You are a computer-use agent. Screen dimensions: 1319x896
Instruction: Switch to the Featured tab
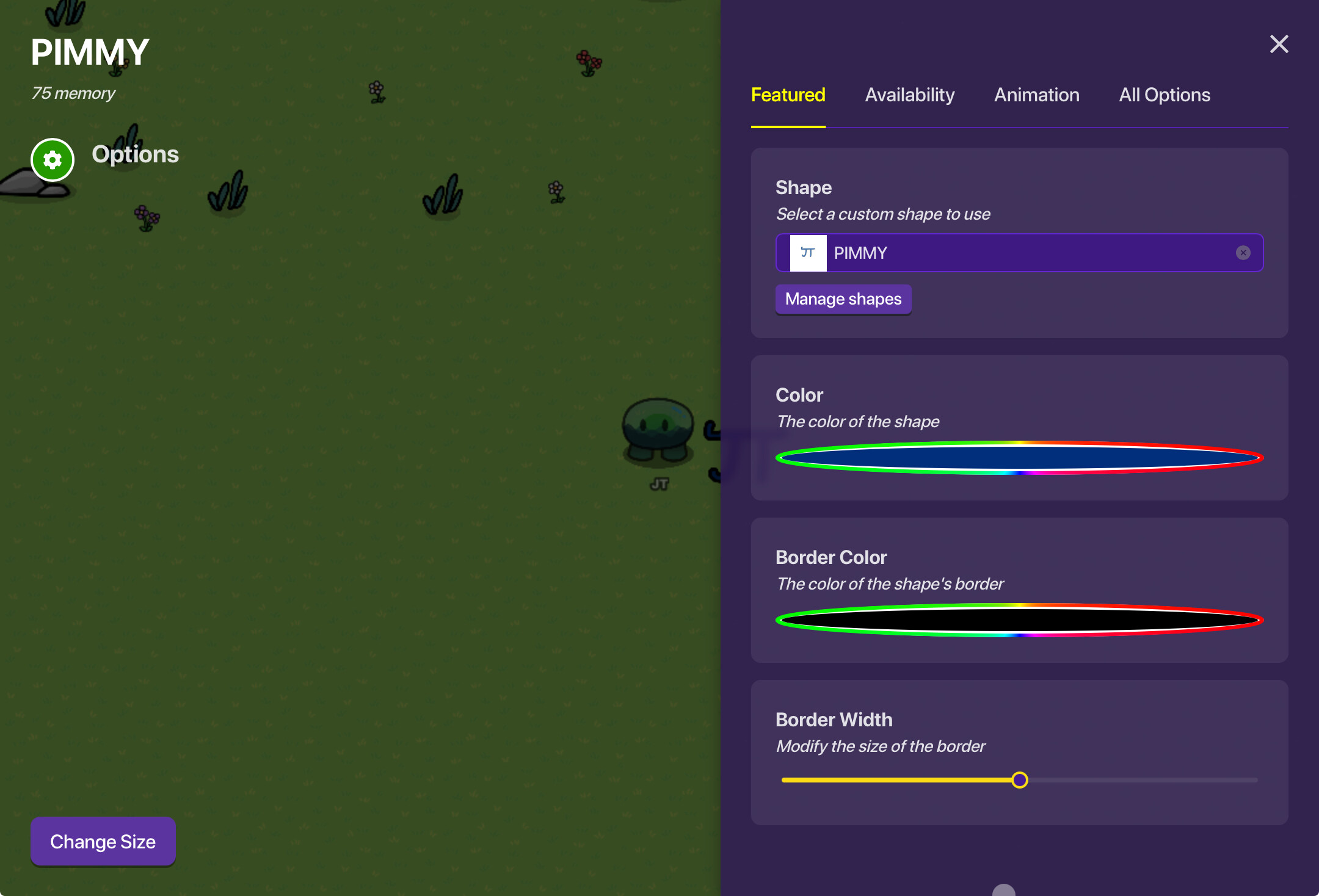(788, 95)
